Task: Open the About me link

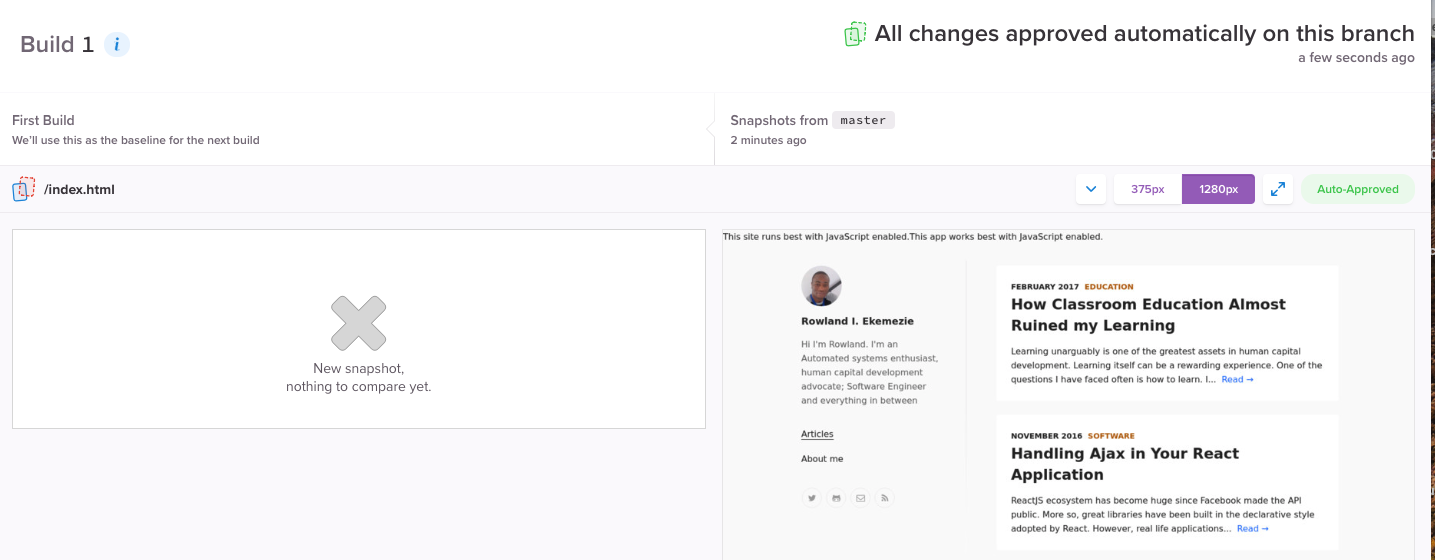Action: (822, 459)
